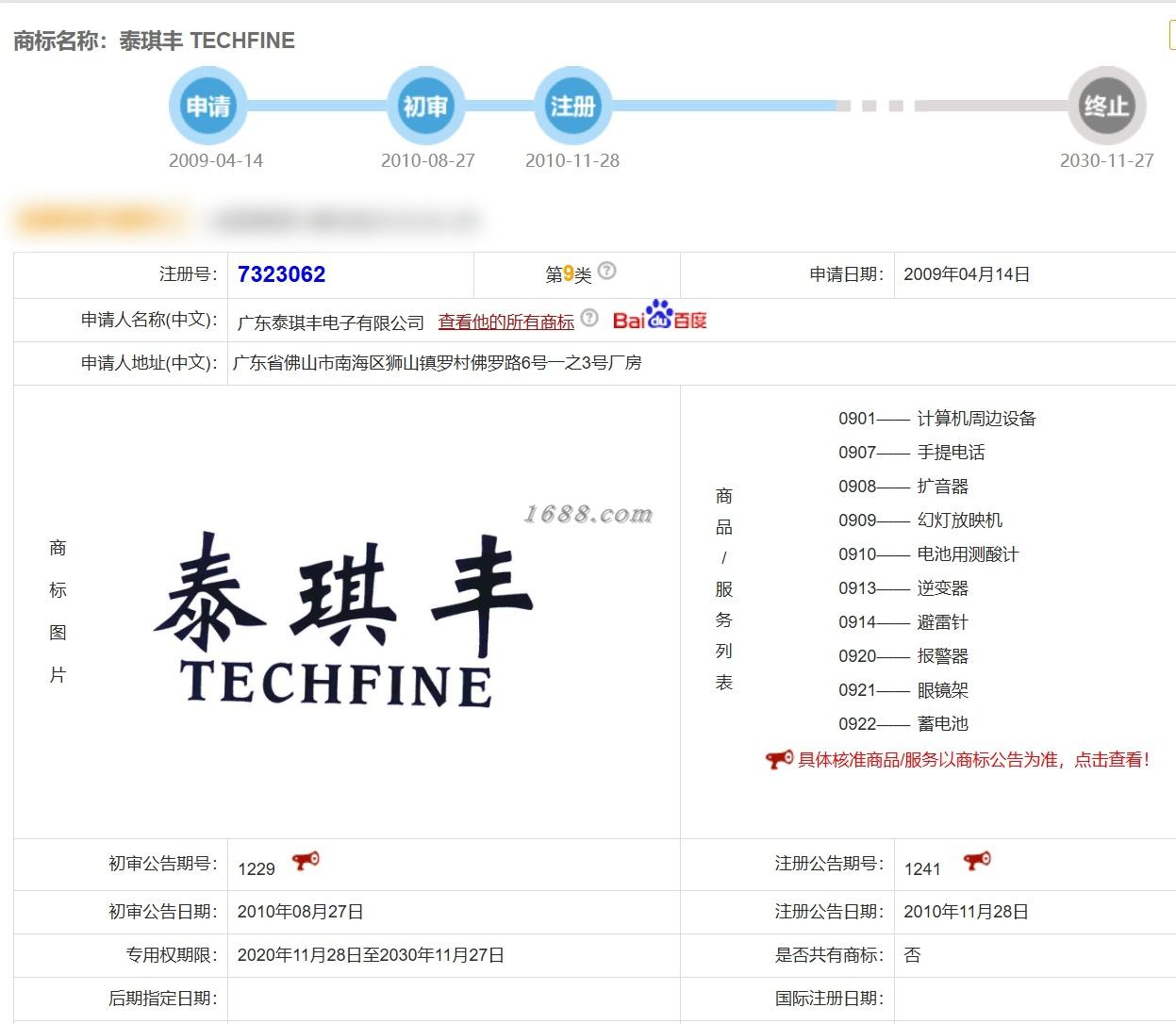Select the 0920 报警器 item
1176x1024 pixels.
(x=903, y=656)
